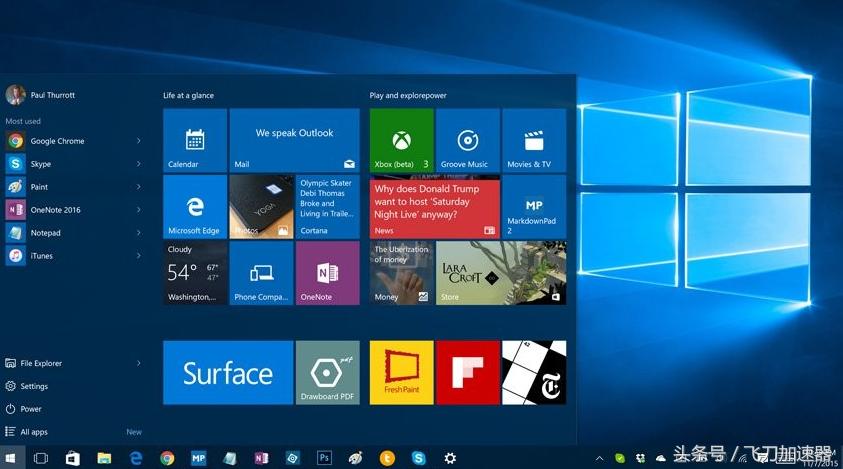Open the Fresh Paint tile
Screen dimensions: 843x469
401,372
